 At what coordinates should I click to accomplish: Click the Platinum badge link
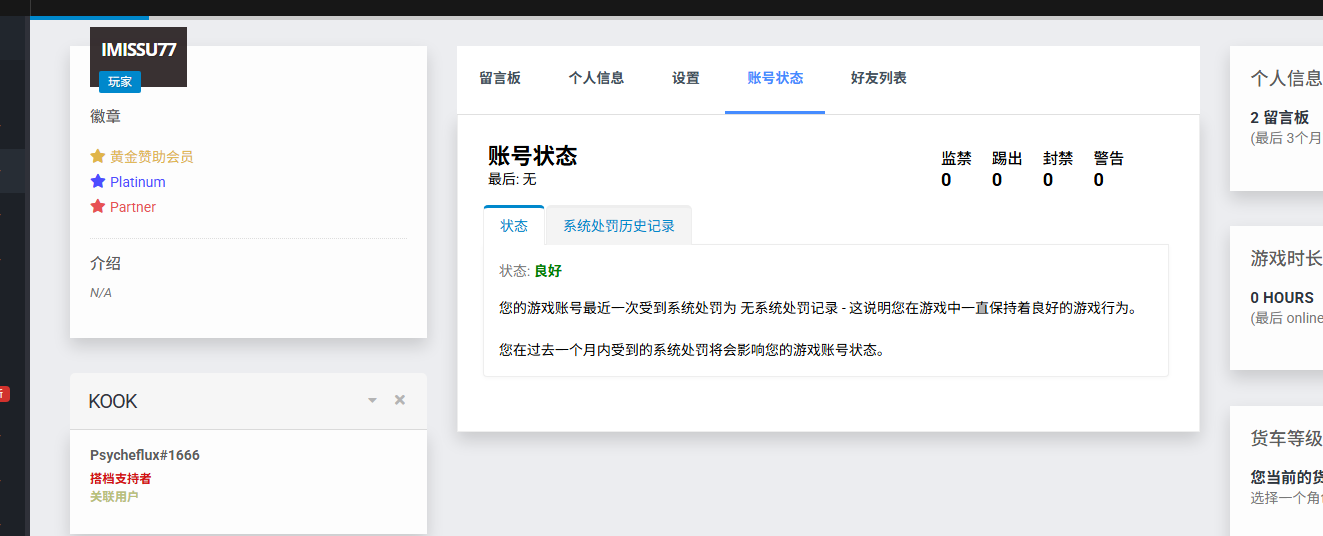[138, 182]
